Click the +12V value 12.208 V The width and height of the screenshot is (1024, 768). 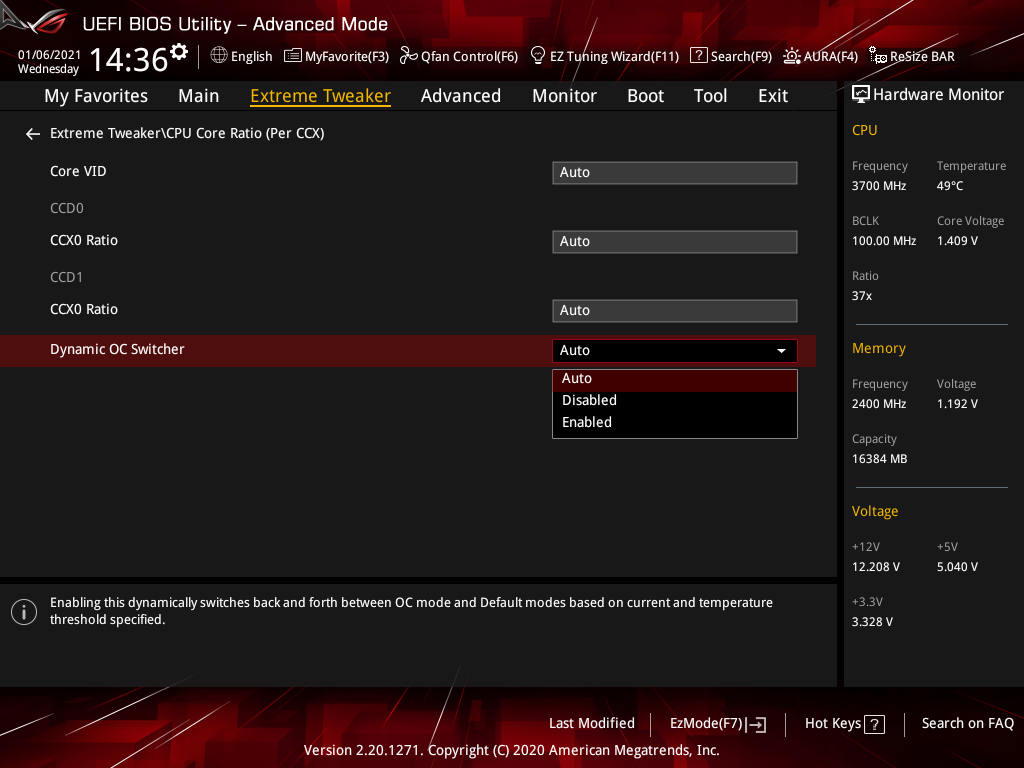875,567
